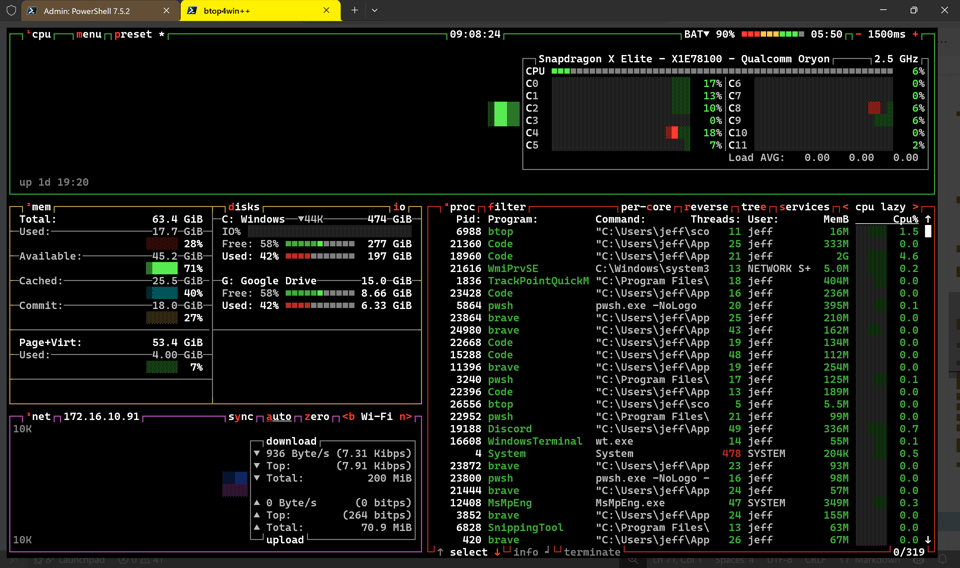This screenshot has height=568, width=960.
Task: Terminate the selected process
Action: point(592,552)
